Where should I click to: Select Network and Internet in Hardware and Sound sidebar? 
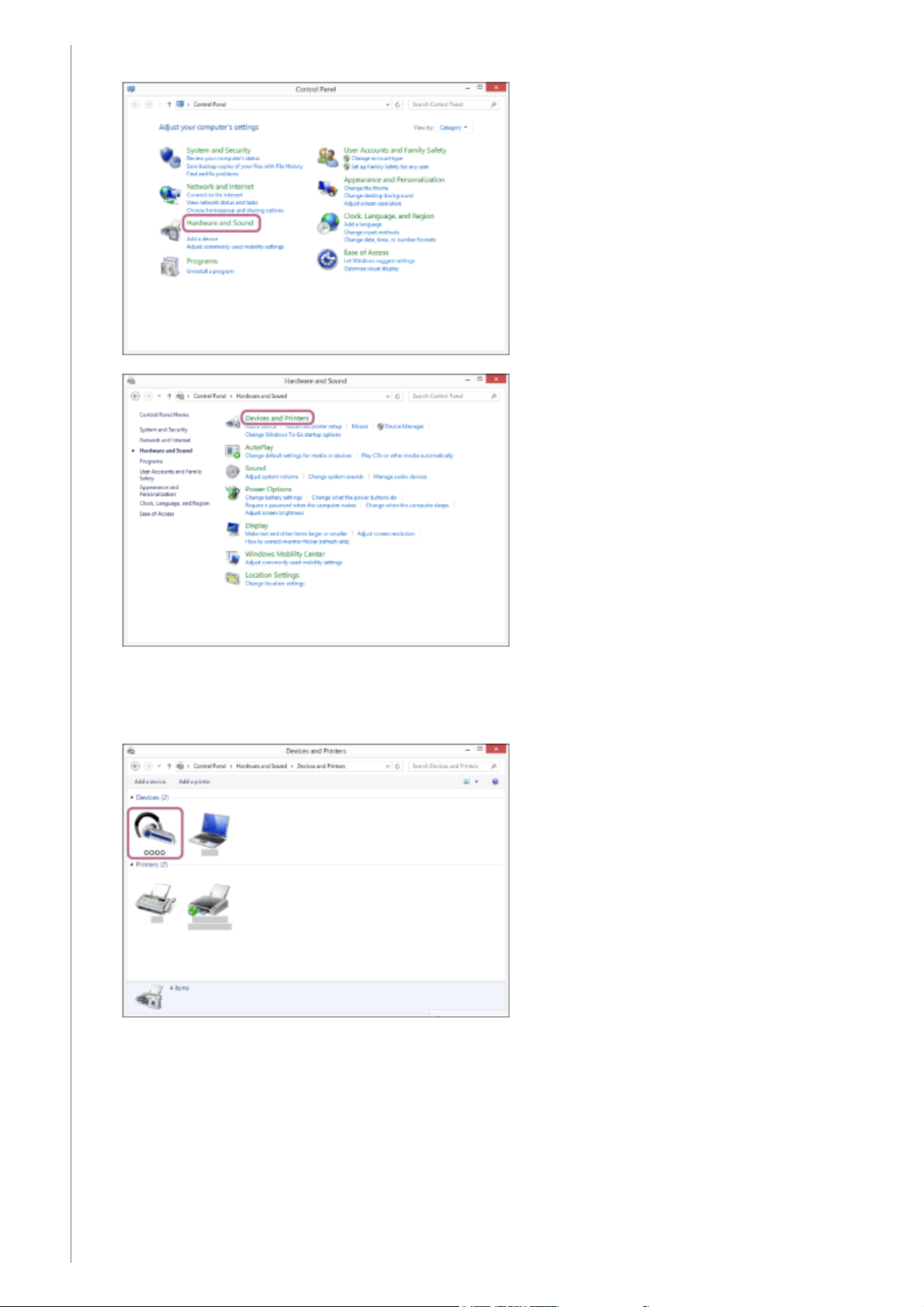pyautogui.click(x=164, y=440)
